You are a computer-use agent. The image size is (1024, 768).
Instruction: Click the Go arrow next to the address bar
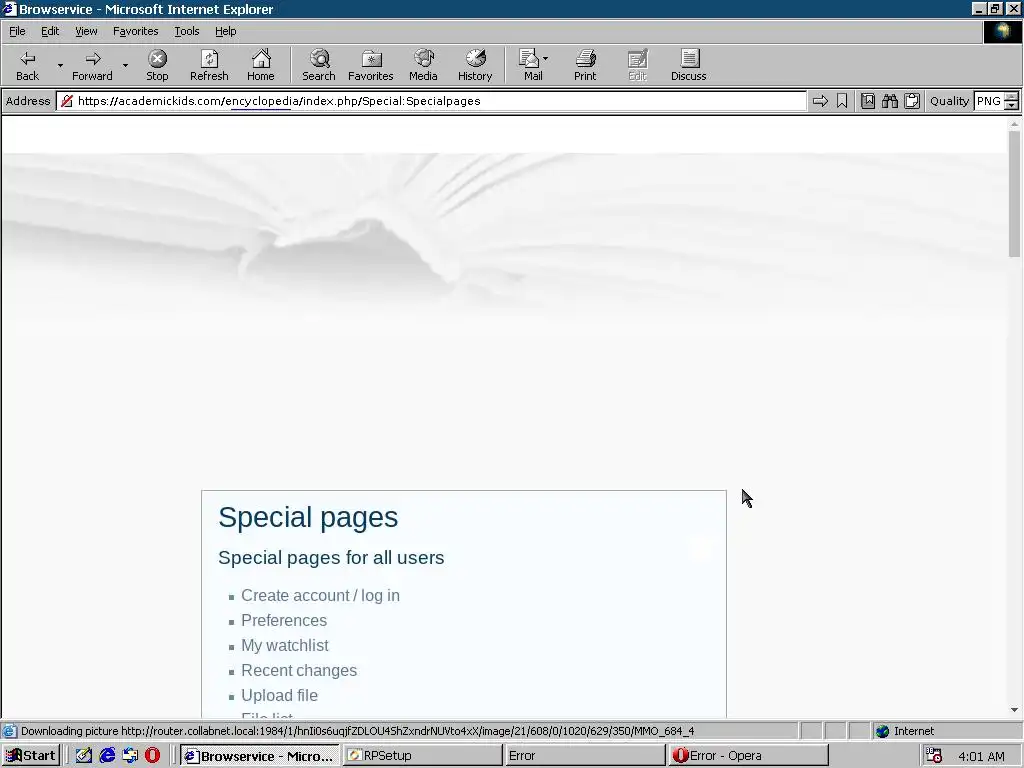click(820, 101)
